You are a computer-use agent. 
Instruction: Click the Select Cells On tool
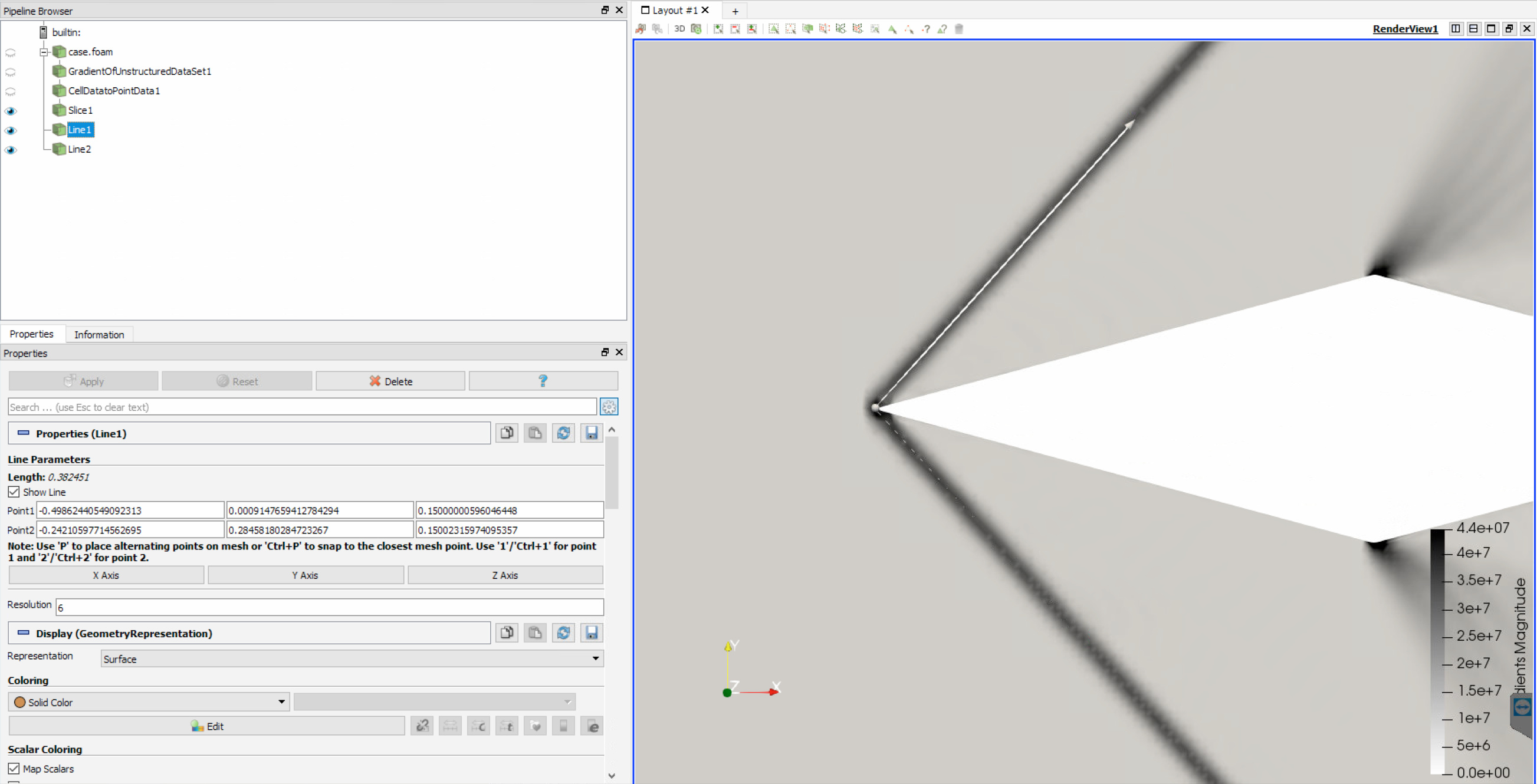coord(773,29)
